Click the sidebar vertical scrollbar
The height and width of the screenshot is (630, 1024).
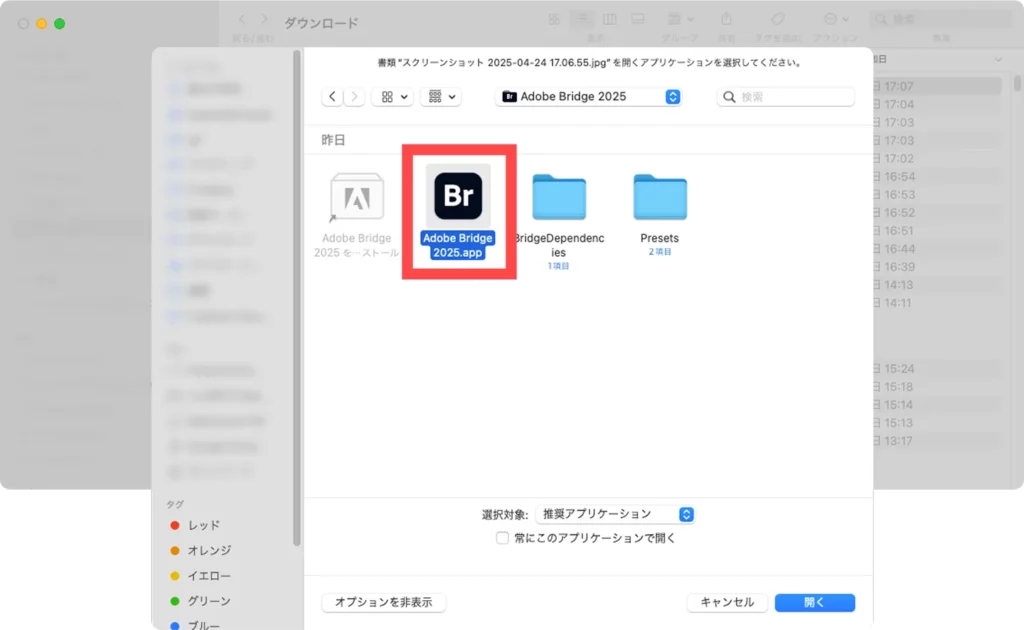click(296, 300)
